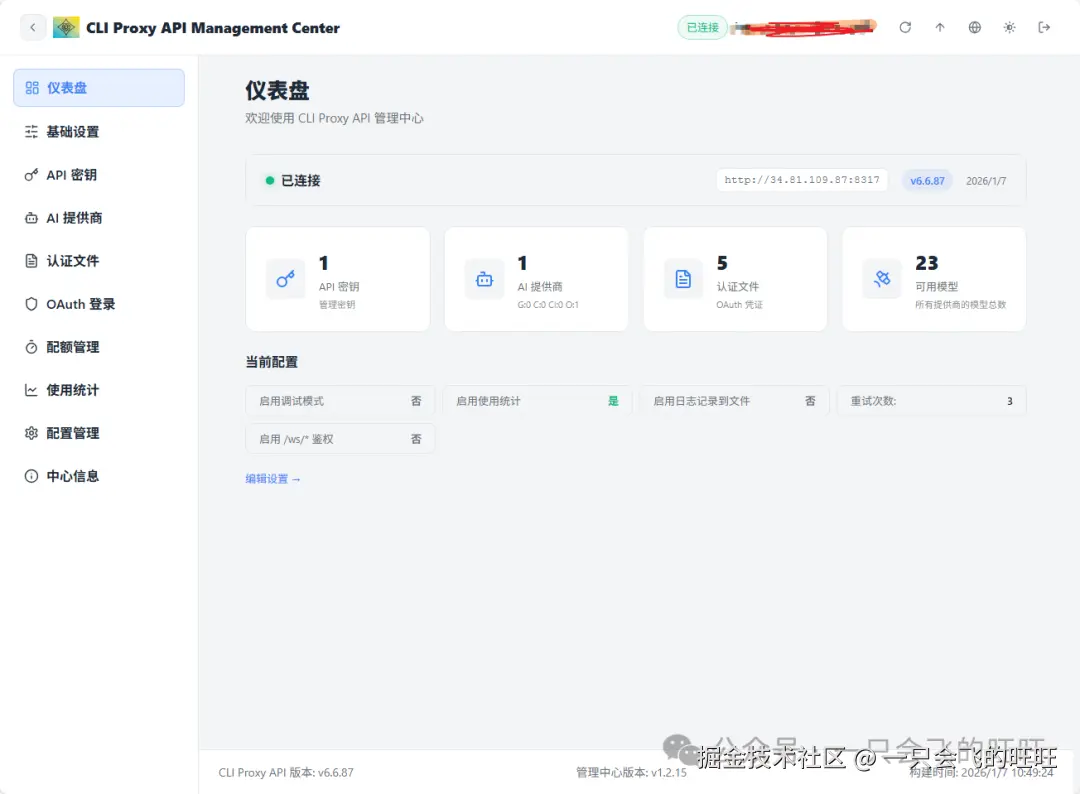1080x794 pixels.
Task: Click the 配额管理 timer icon
Action: (31, 347)
